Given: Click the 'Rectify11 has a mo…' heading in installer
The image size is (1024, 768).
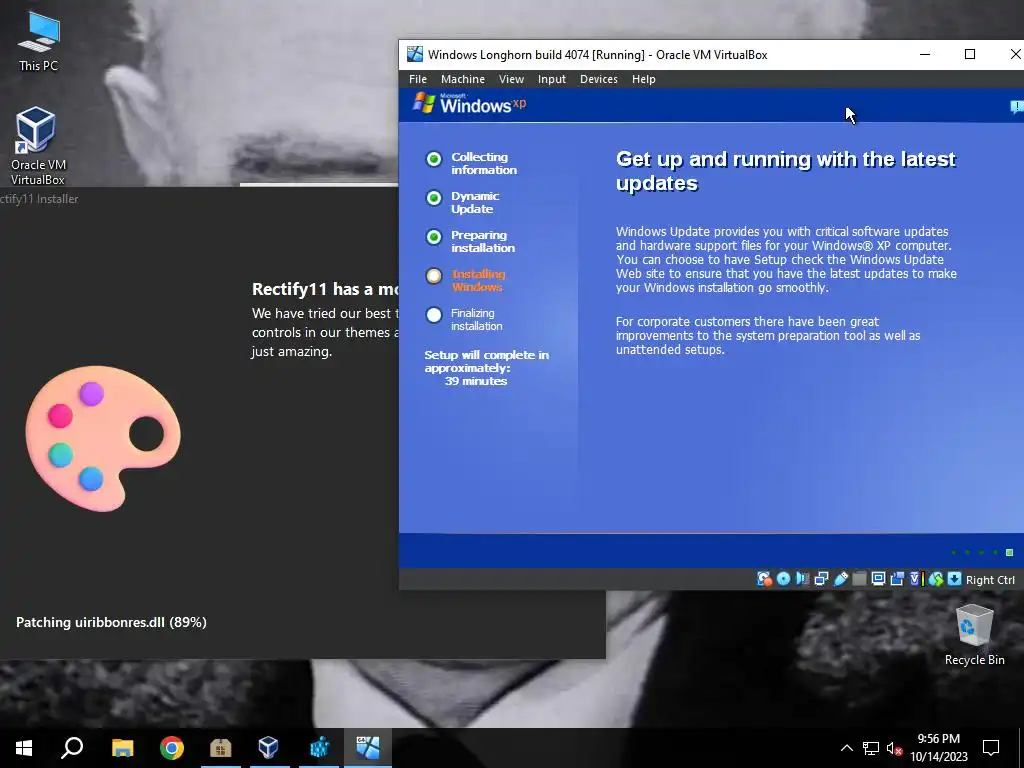Looking at the screenshot, I should click(x=325, y=289).
